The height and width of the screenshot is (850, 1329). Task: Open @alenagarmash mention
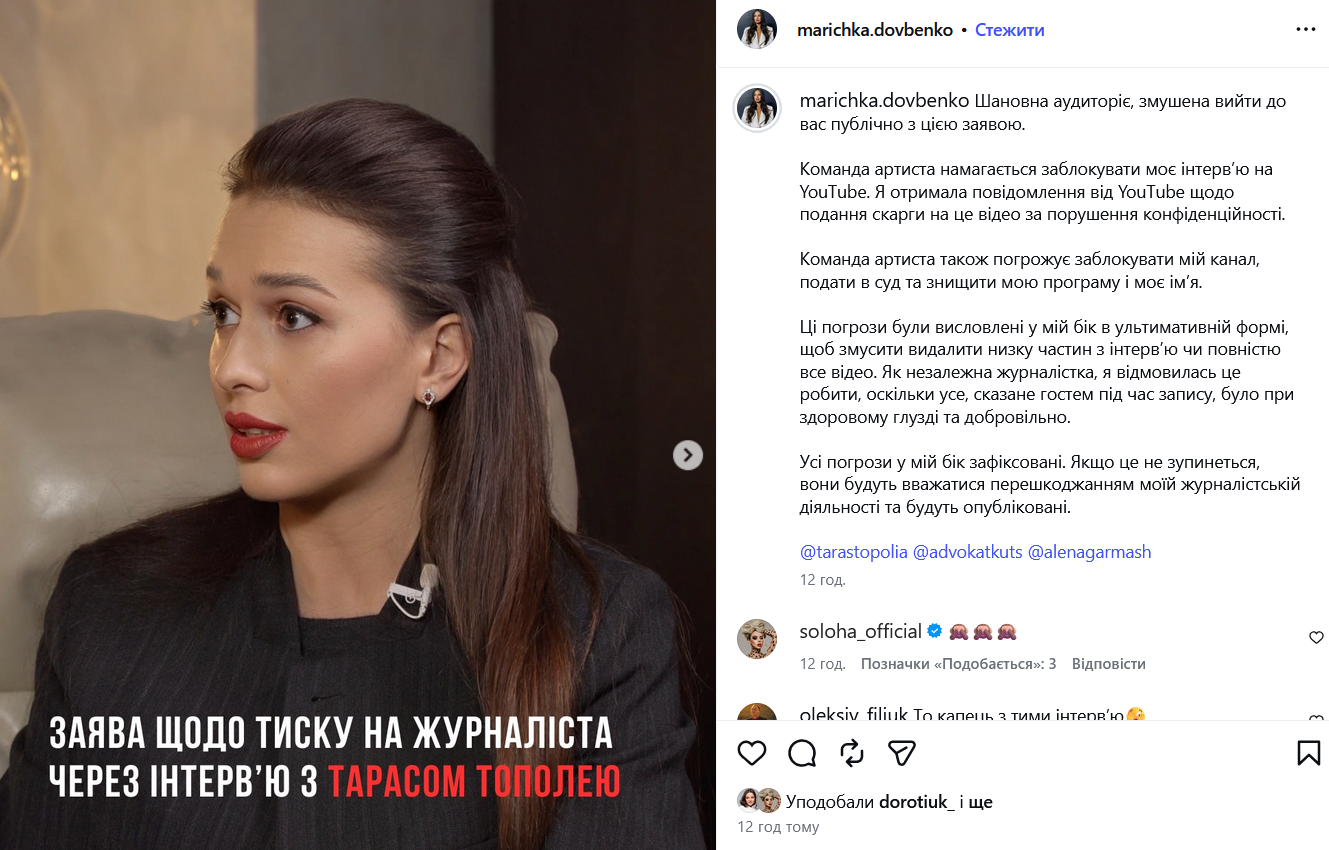tap(1090, 552)
